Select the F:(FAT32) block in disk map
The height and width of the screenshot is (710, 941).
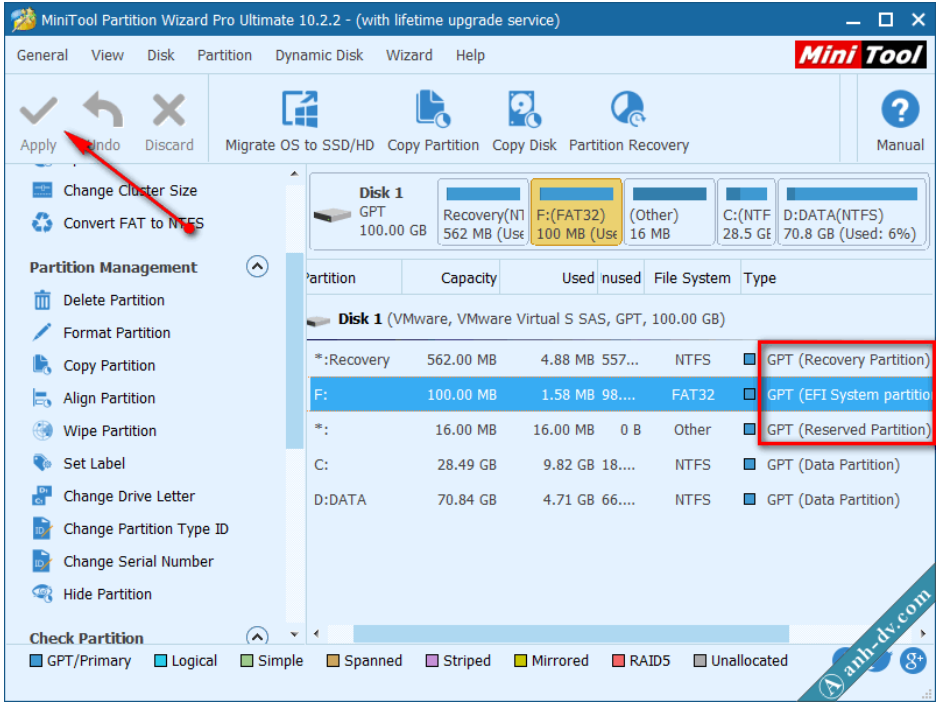pyautogui.click(x=576, y=212)
